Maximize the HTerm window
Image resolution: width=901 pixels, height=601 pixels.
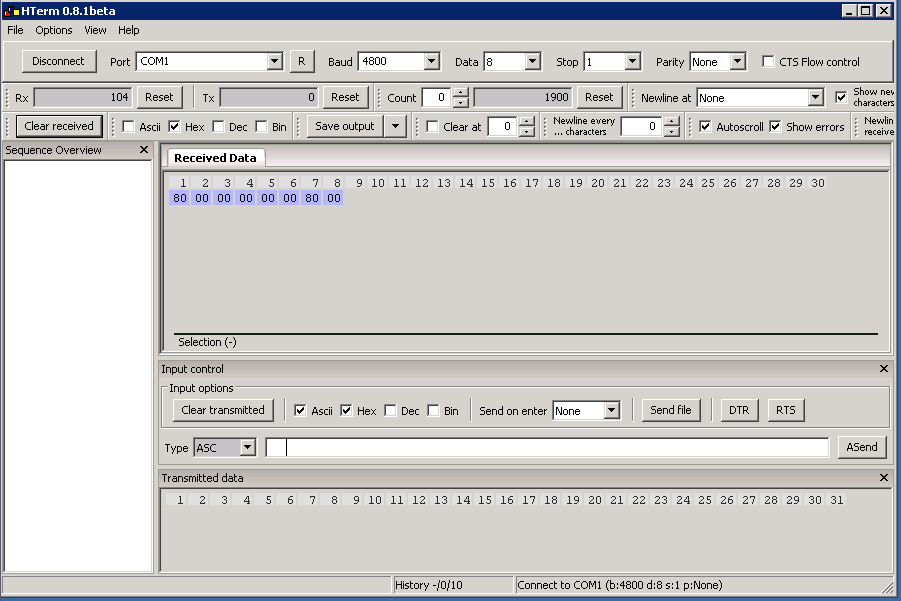[x=866, y=11]
